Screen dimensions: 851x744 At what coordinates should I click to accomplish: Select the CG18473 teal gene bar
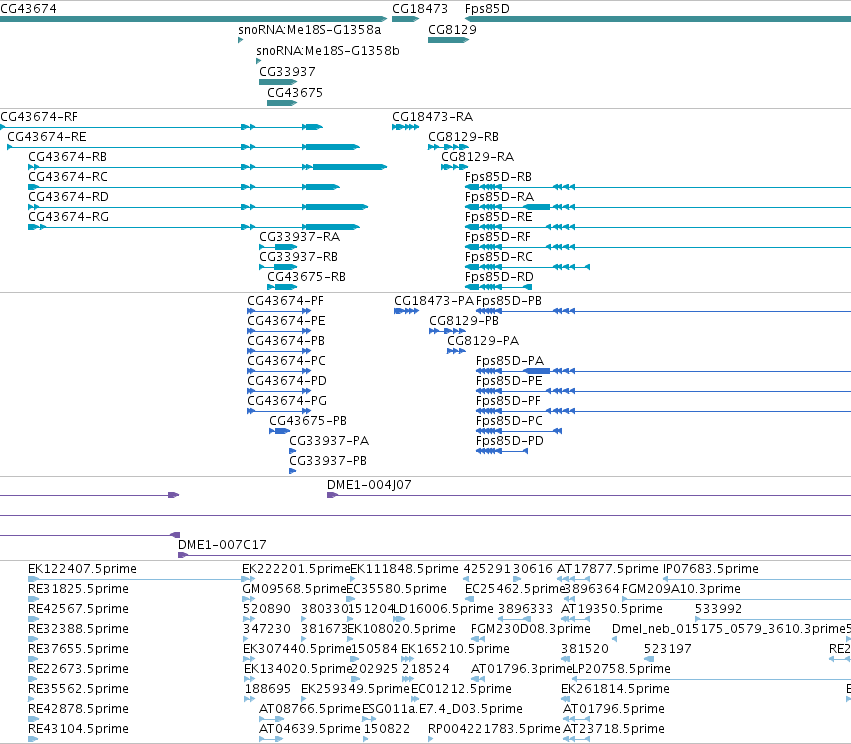(405, 20)
